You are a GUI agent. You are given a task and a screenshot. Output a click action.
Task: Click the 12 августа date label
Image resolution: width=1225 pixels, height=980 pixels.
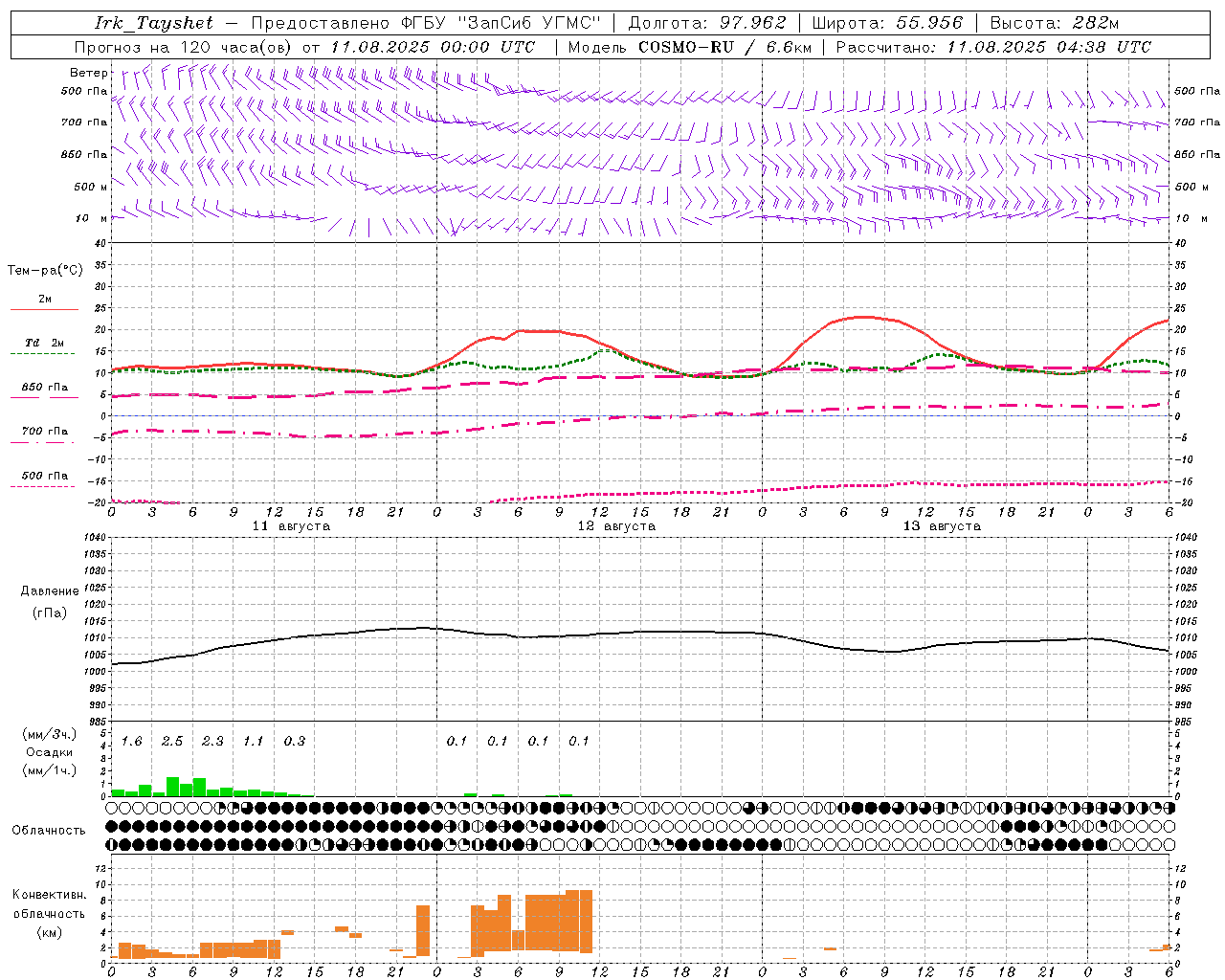(x=616, y=526)
